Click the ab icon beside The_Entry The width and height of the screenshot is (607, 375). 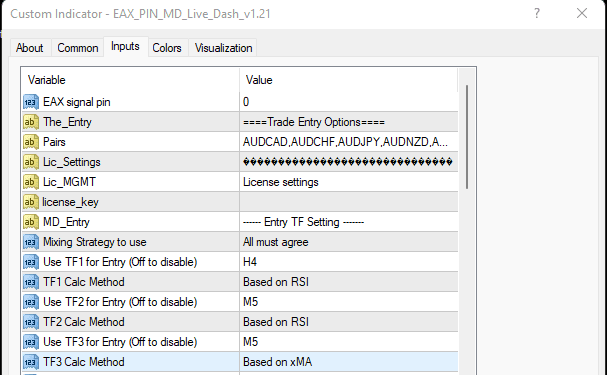pyautogui.click(x=31, y=122)
